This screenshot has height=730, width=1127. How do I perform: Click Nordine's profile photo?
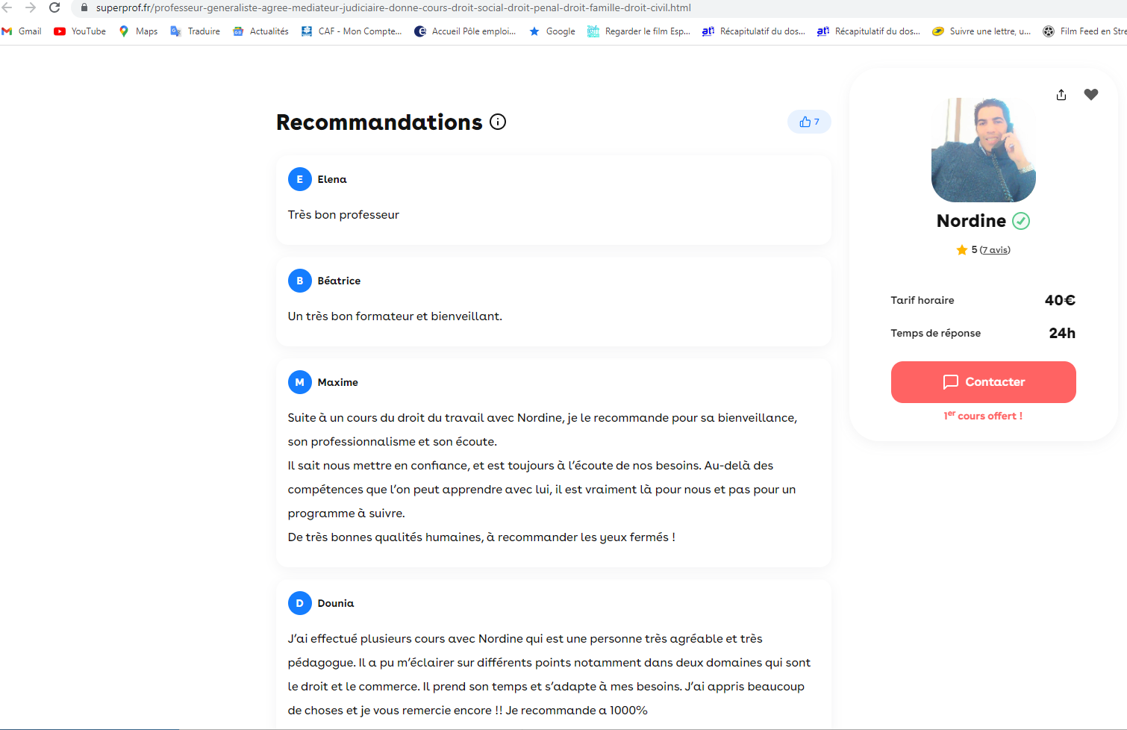pos(983,150)
